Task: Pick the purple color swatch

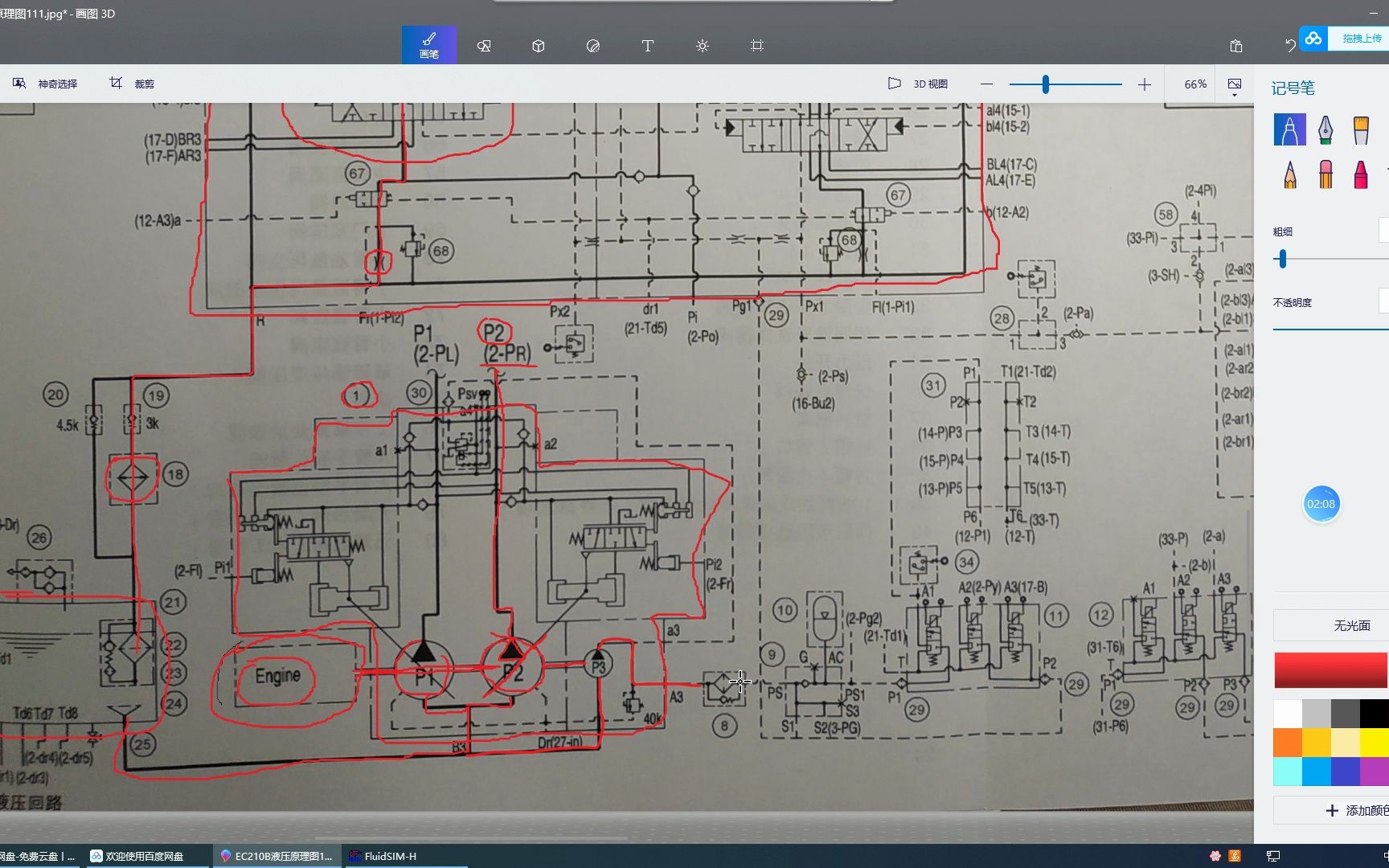Action: click(x=1375, y=771)
